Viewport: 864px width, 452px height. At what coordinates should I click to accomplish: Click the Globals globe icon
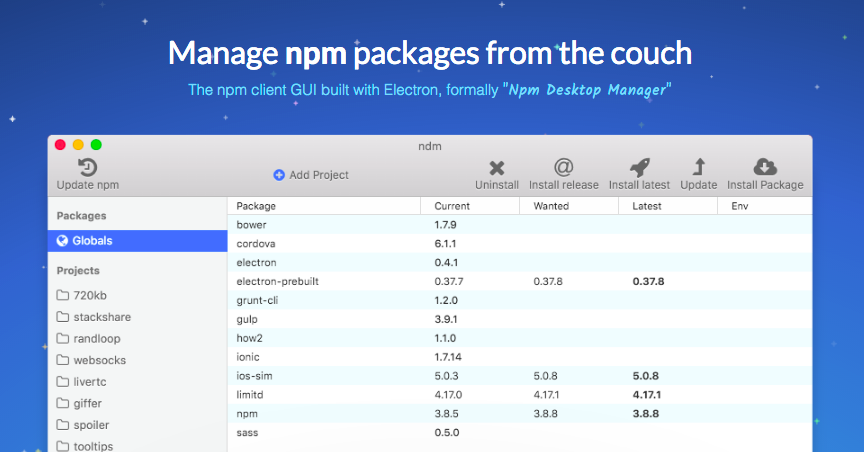[x=62, y=240]
